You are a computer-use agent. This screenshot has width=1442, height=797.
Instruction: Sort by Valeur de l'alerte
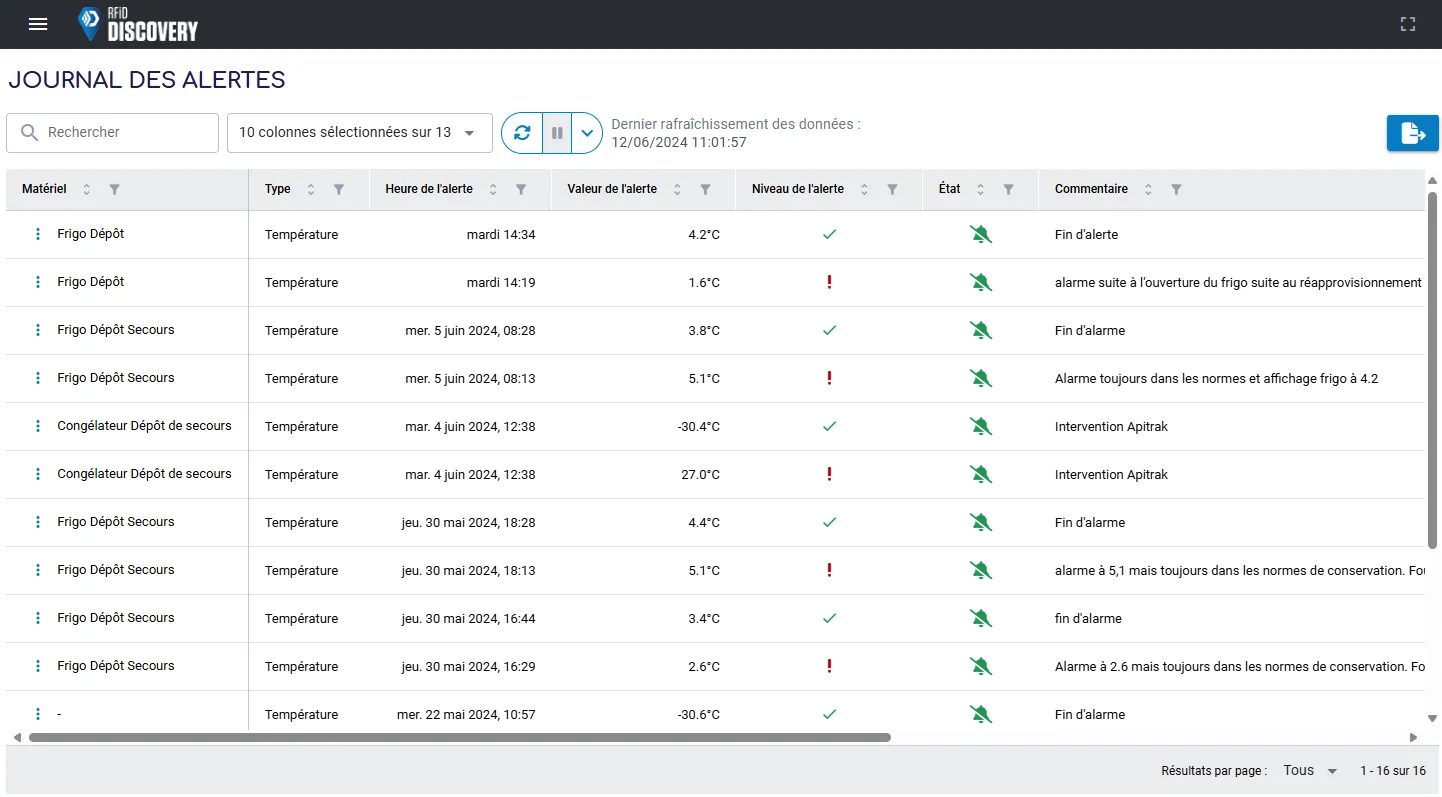tap(677, 189)
